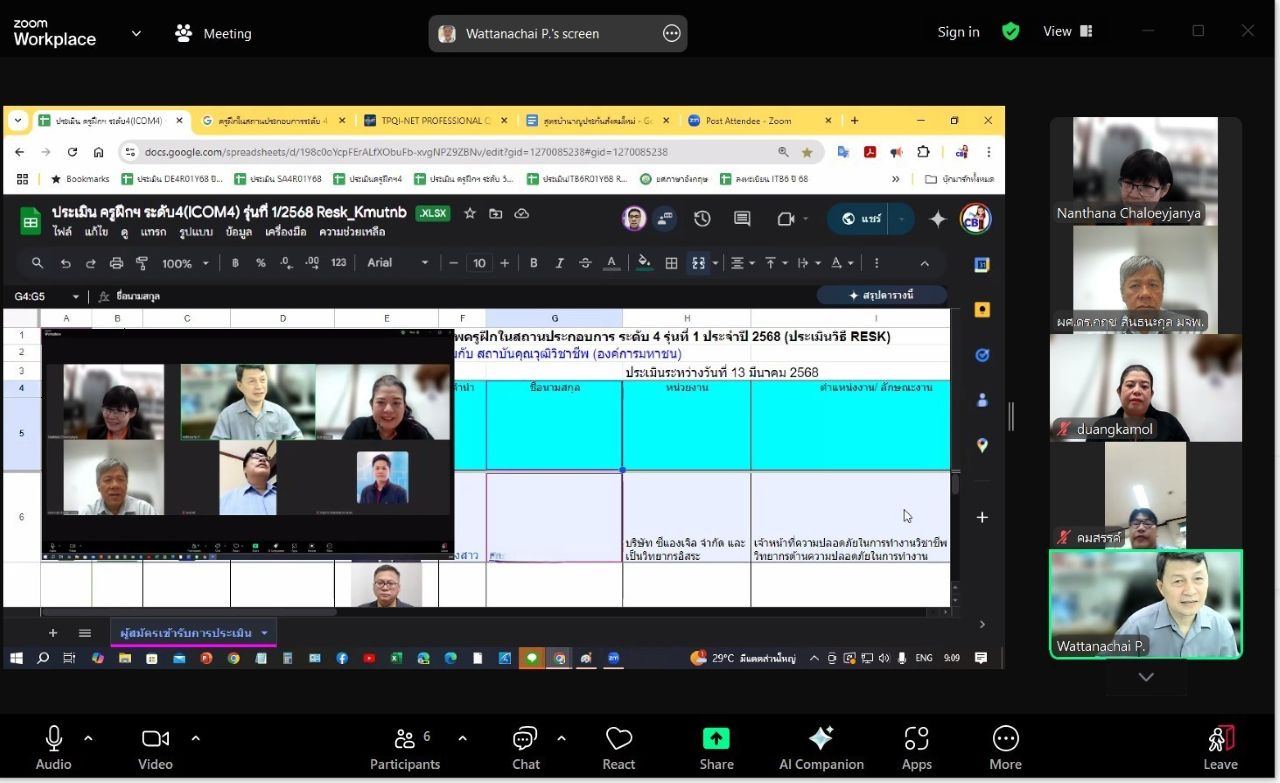Viewport: 1280px width, 783px height.
Task: Expand audio options caret beside Audio
Action: click(88, 738)
